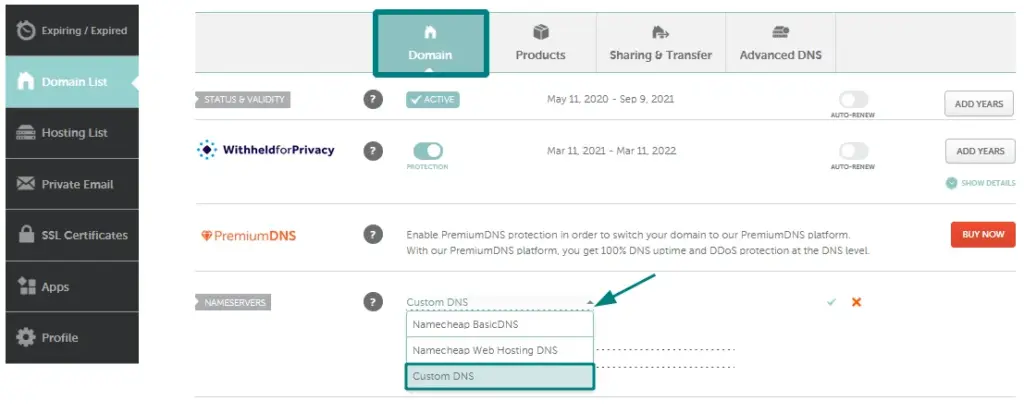Click the Hosting List server icon
1024x413 pixels.
pyautogui.click(x=26, y=133)
